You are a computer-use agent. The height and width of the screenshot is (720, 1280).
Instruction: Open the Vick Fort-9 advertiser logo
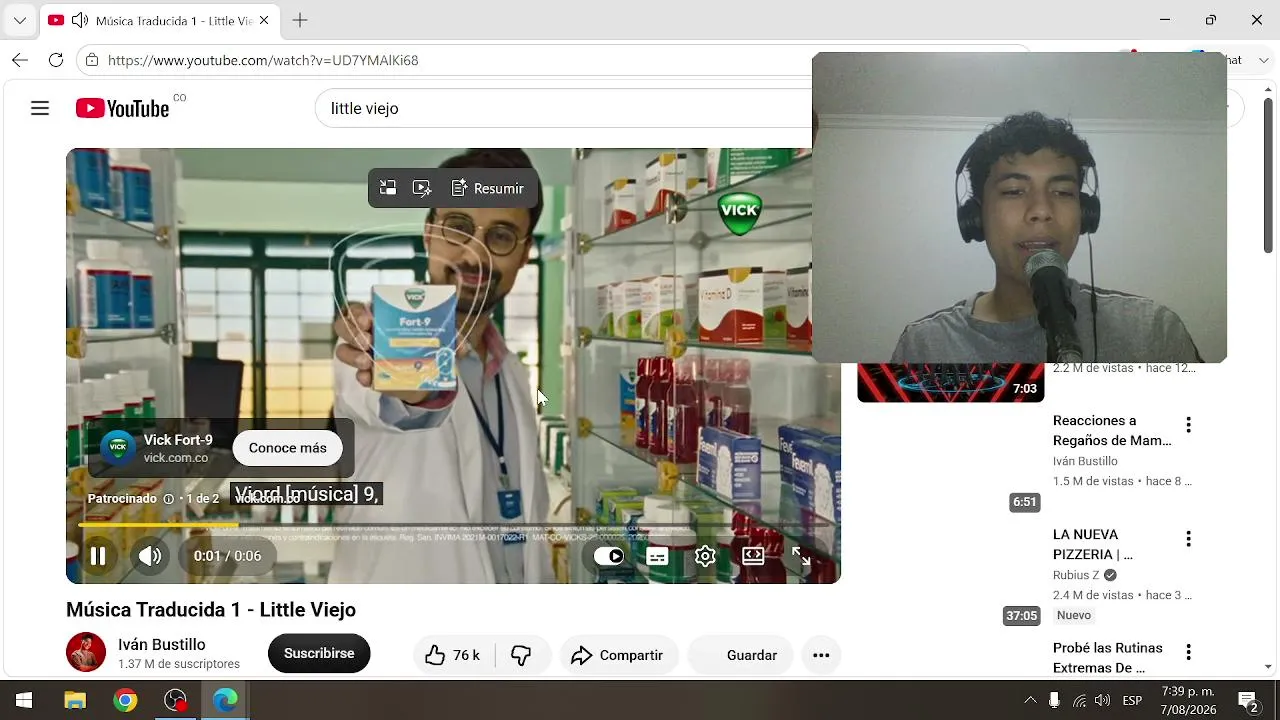tap(118, 448)
